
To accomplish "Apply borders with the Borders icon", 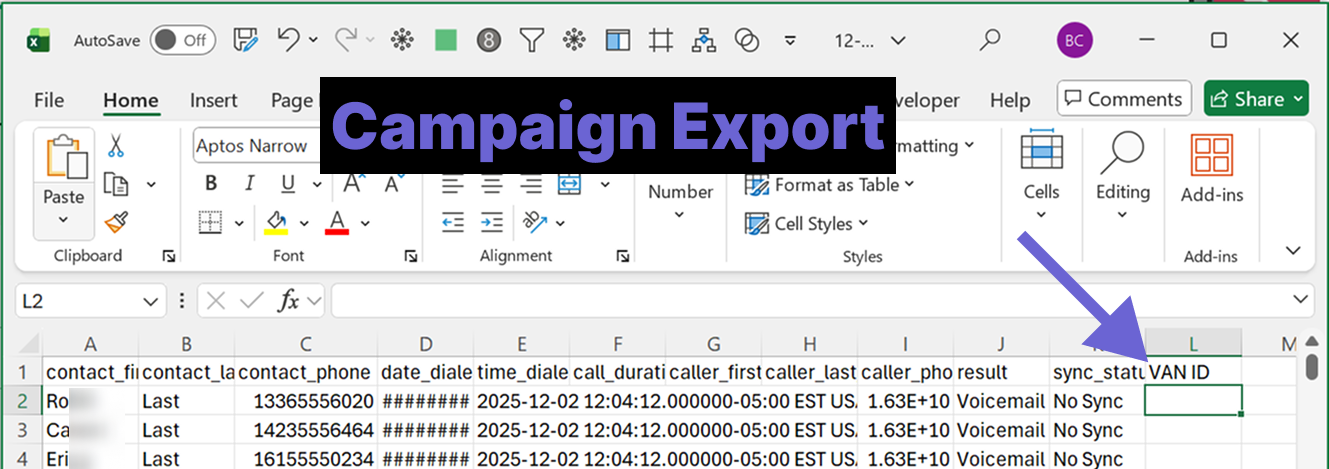I will click(211, 221).
